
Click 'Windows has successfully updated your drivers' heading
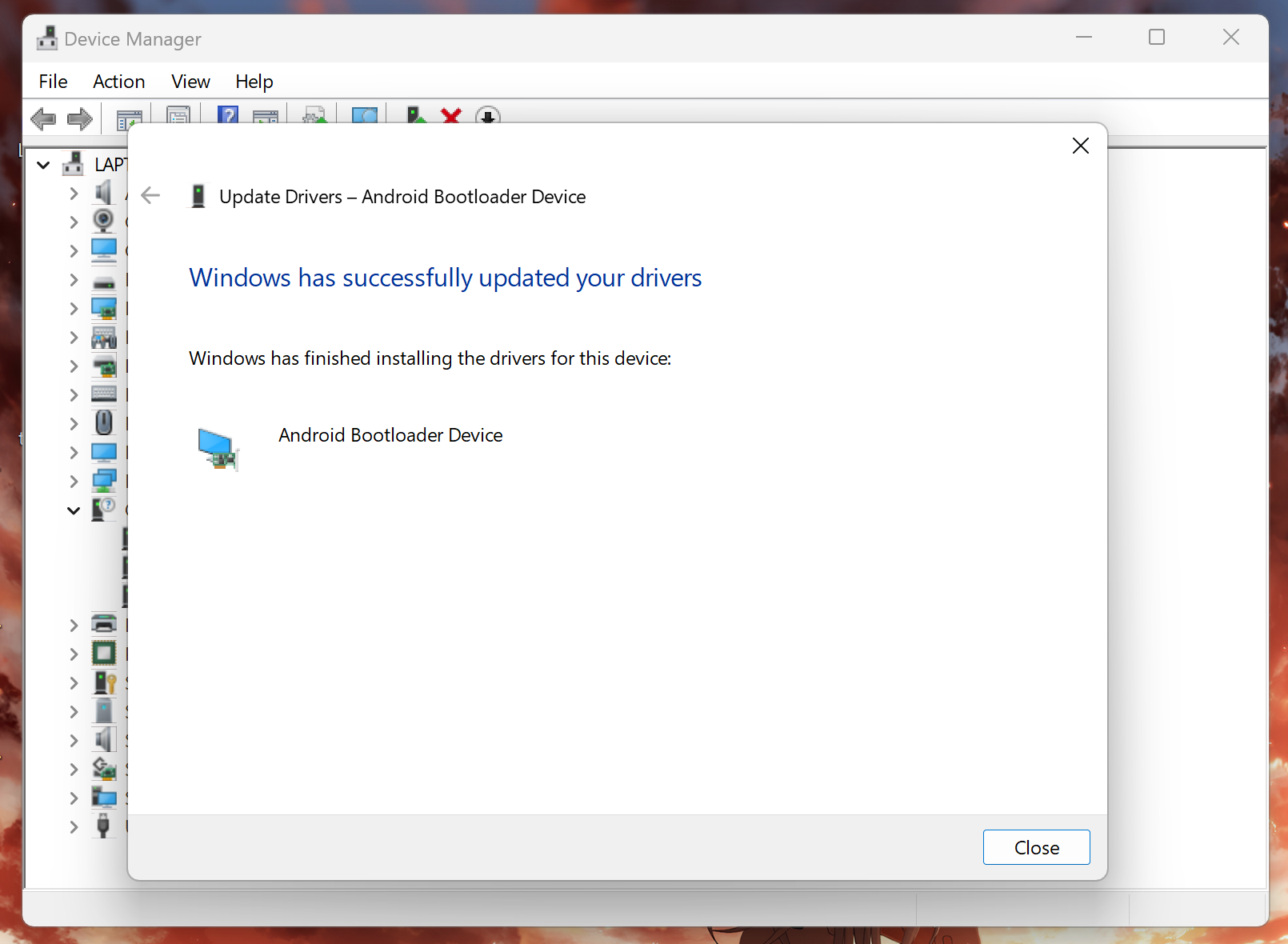click(x=445, y=278)
